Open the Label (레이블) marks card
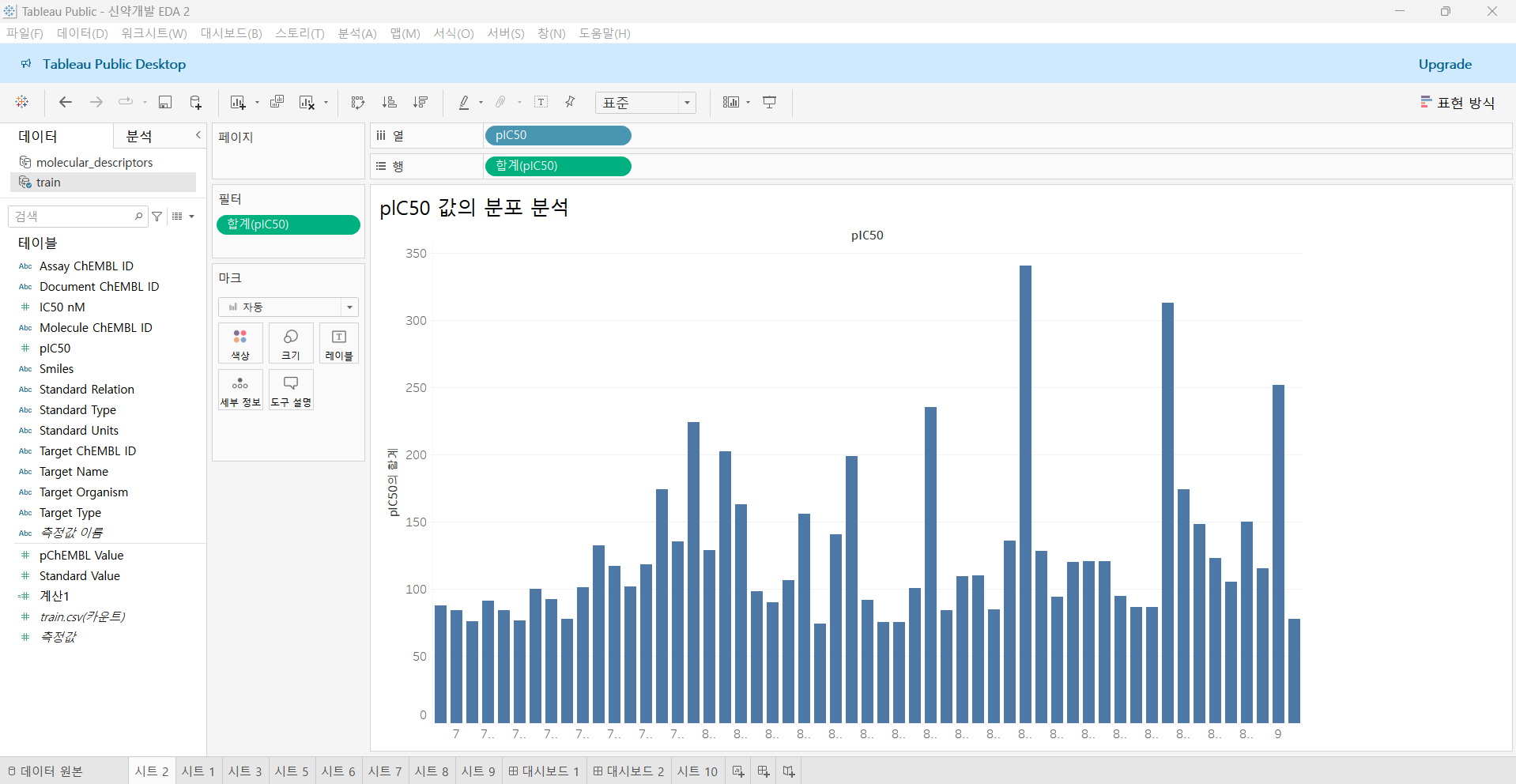Viewport: 1516px width, 784px height. (339, 343)
